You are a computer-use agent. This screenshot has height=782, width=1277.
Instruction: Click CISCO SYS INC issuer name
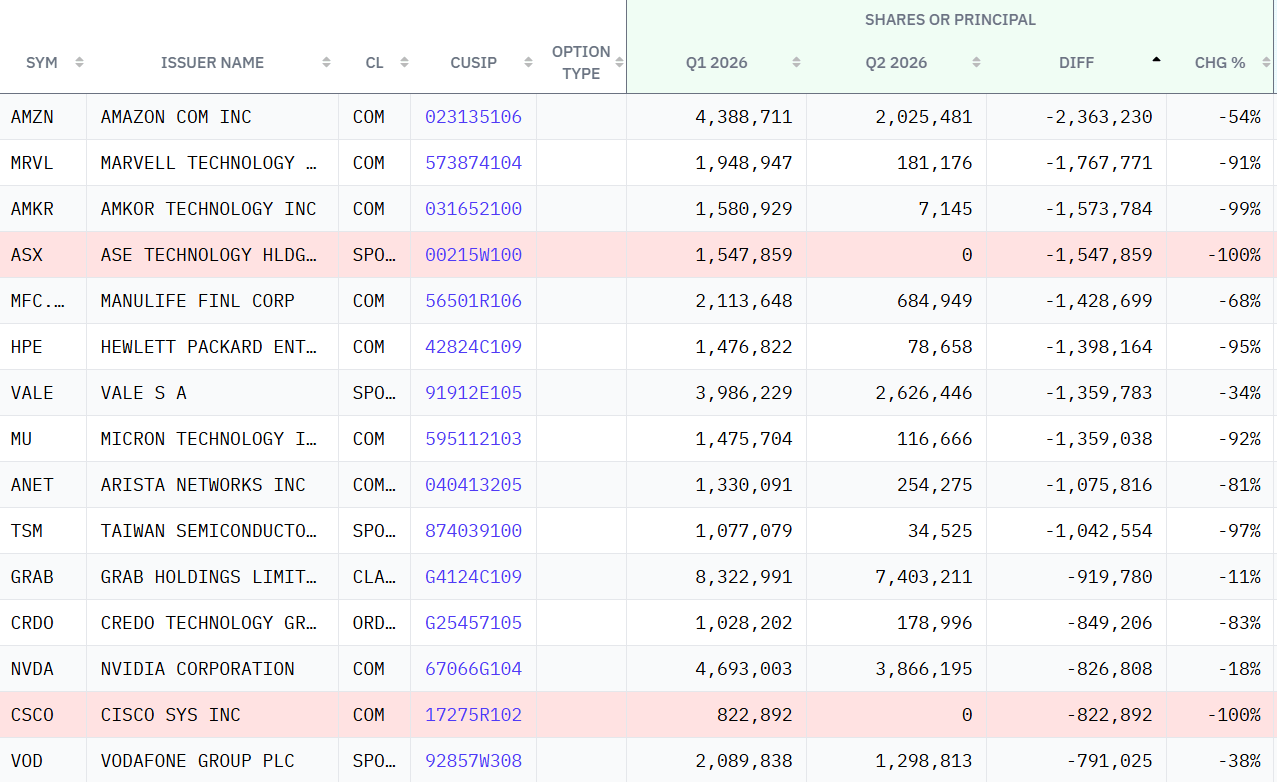[171, 715]
